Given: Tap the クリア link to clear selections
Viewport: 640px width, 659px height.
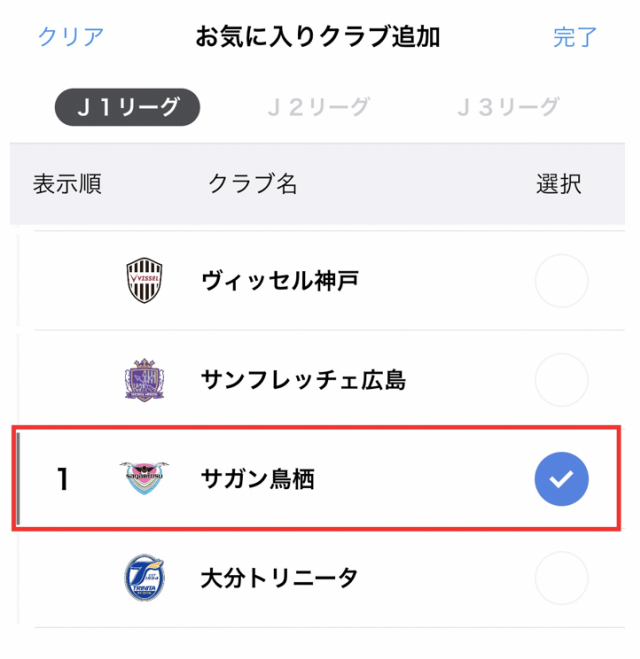Looking at the screenshot, I should [71, 37].
